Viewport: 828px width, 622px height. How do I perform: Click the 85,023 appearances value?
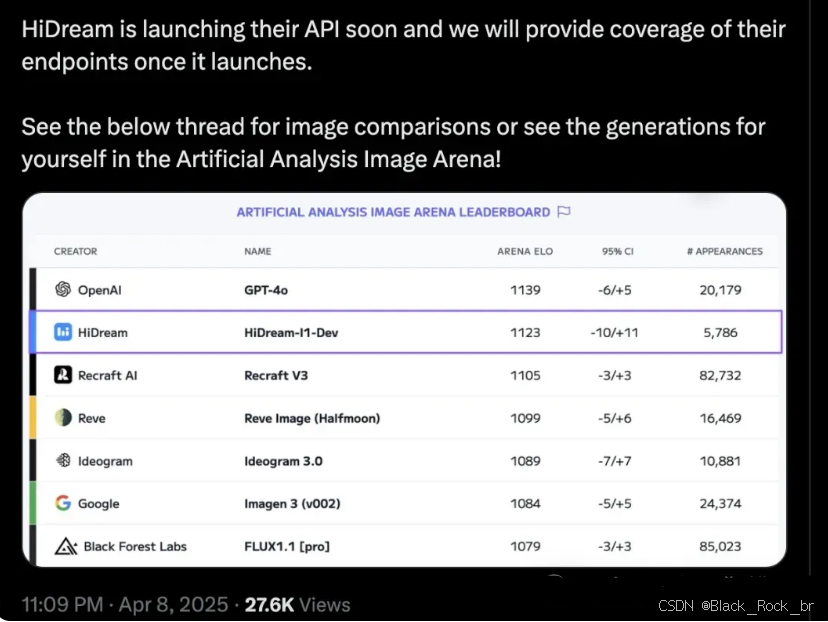[720, 546]
